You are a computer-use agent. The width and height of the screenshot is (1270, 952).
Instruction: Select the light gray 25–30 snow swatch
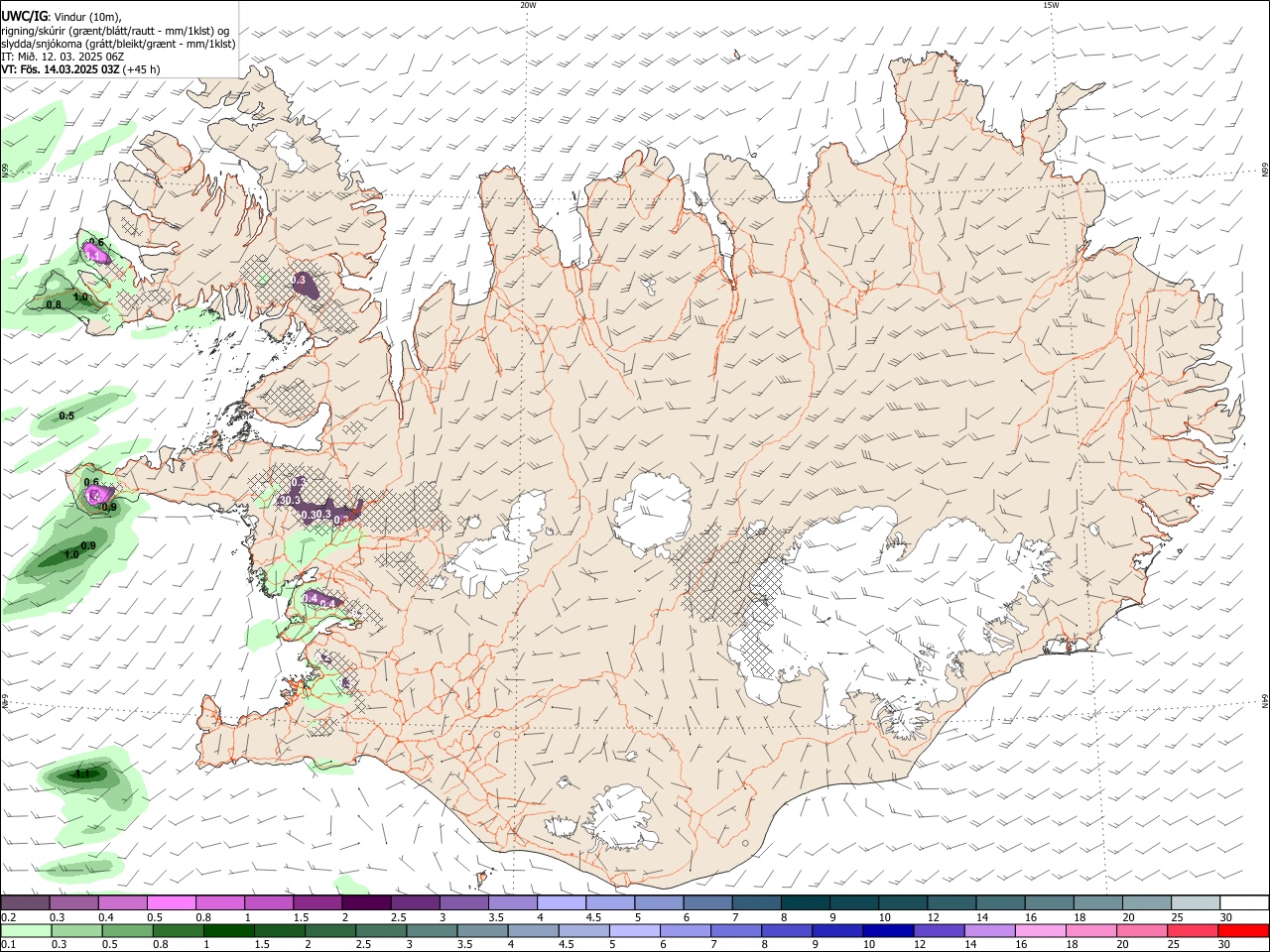pos(1197,902)
